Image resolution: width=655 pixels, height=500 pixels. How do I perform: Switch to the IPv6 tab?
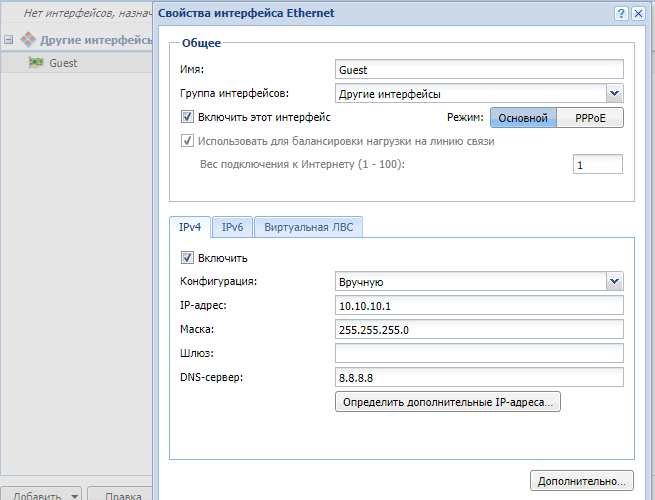pyautogui.click(x=232, y=227)
